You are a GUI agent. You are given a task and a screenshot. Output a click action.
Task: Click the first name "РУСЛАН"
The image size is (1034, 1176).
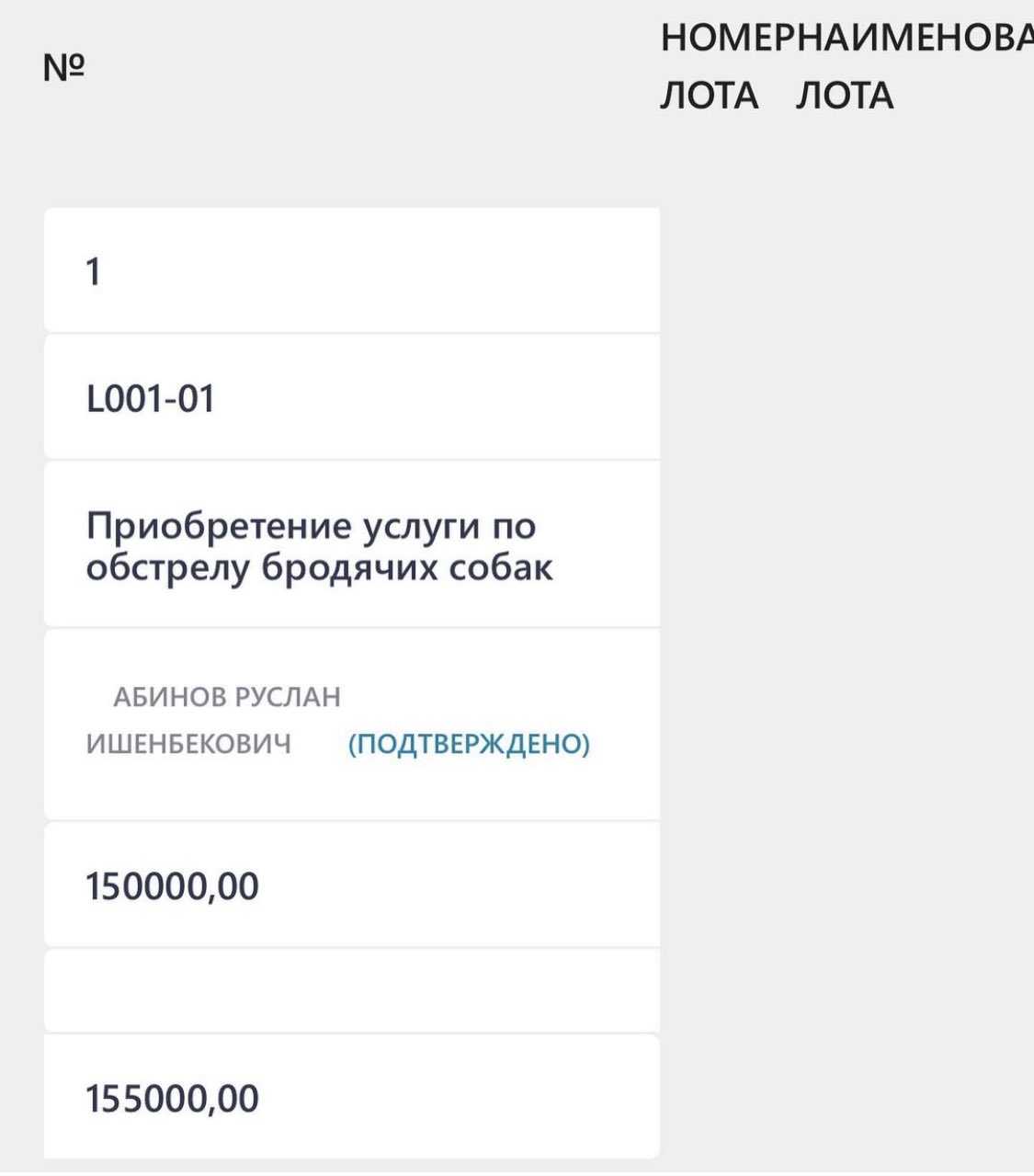[288, 697]
